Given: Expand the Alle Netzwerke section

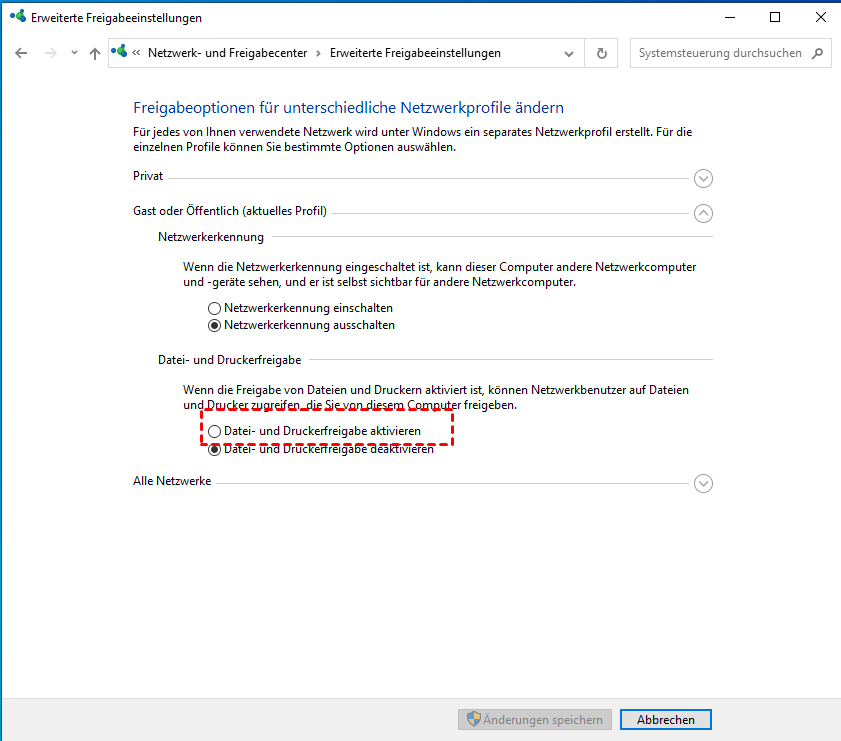Looking at the screenshot, I should coord(703,483).
